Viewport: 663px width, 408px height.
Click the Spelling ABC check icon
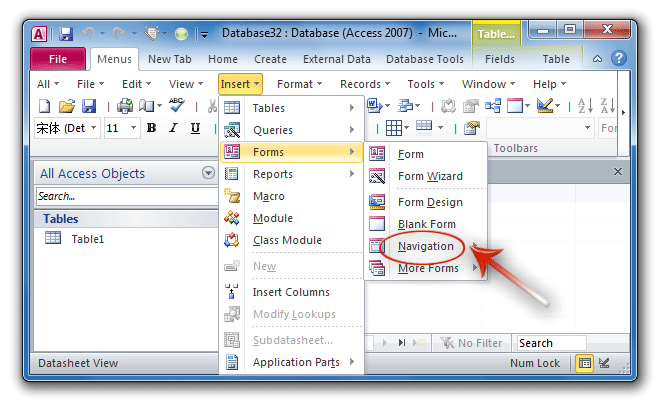(176, 105)
